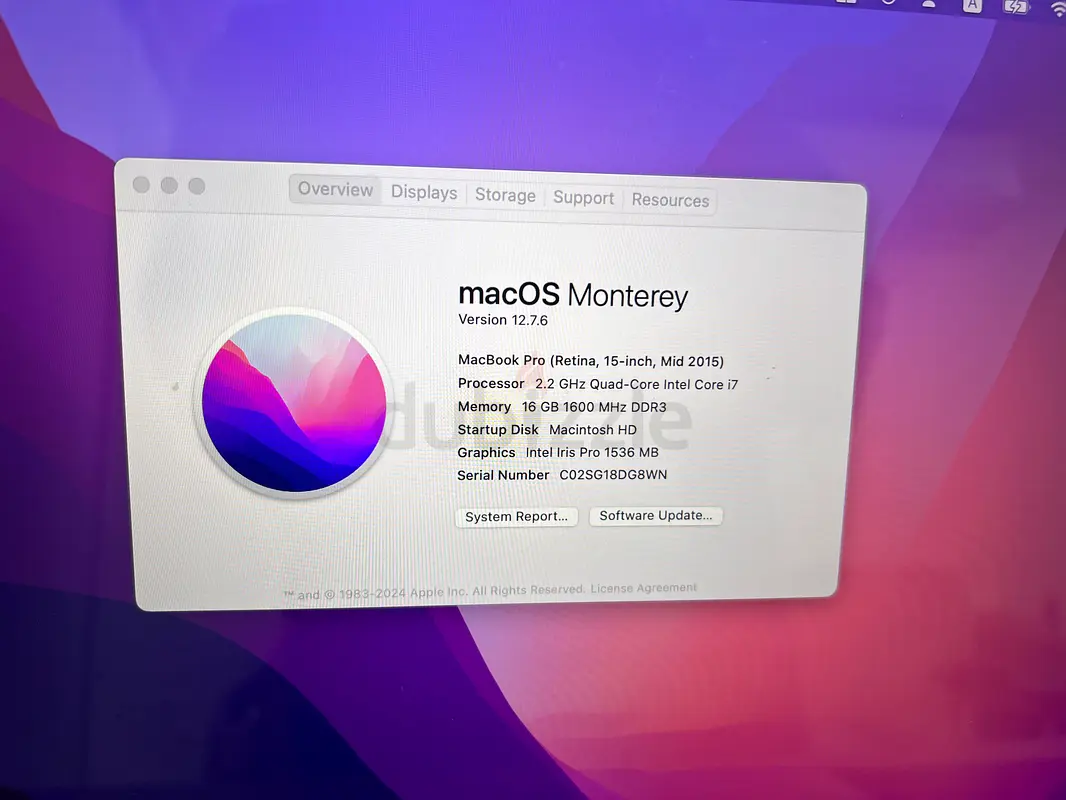Open the Wi-Fi menu bar icon
Screen dimensions: 1066x800
(1059, 8)
